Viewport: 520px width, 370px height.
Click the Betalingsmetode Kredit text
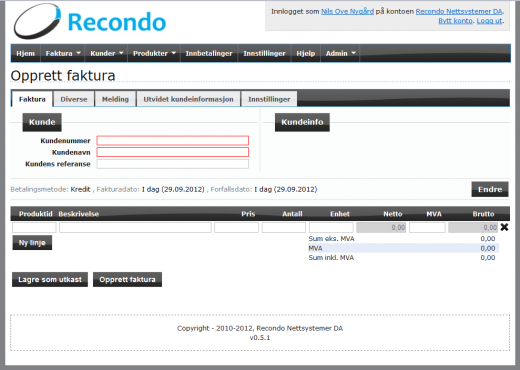click(51, 189)
